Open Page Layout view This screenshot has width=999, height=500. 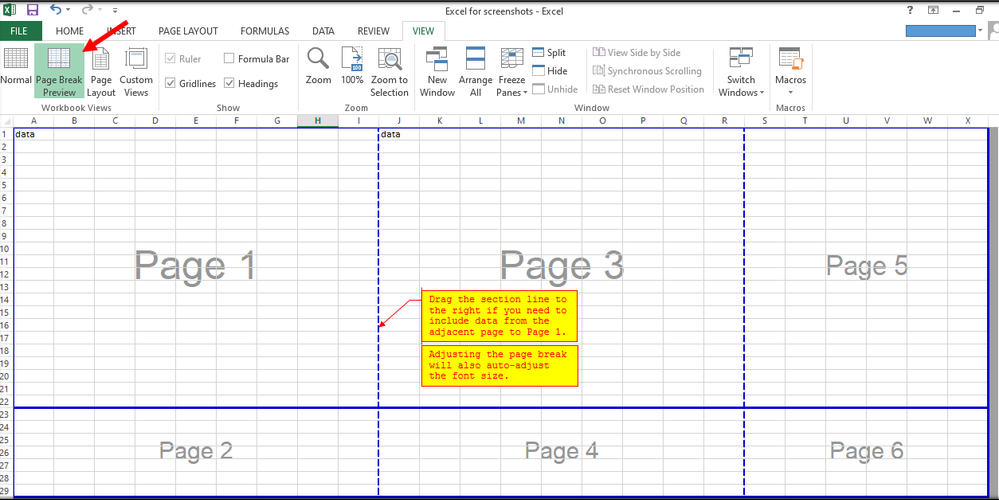pyautogui.click(x=101, y=71)
